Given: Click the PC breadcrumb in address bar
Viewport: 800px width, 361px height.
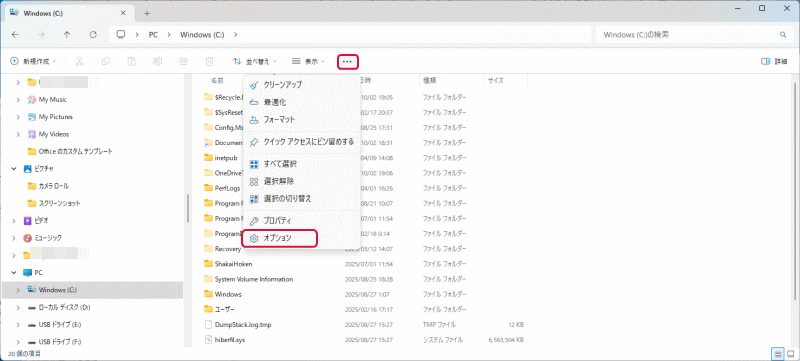Looking at the screenshot, I should 153,35.
